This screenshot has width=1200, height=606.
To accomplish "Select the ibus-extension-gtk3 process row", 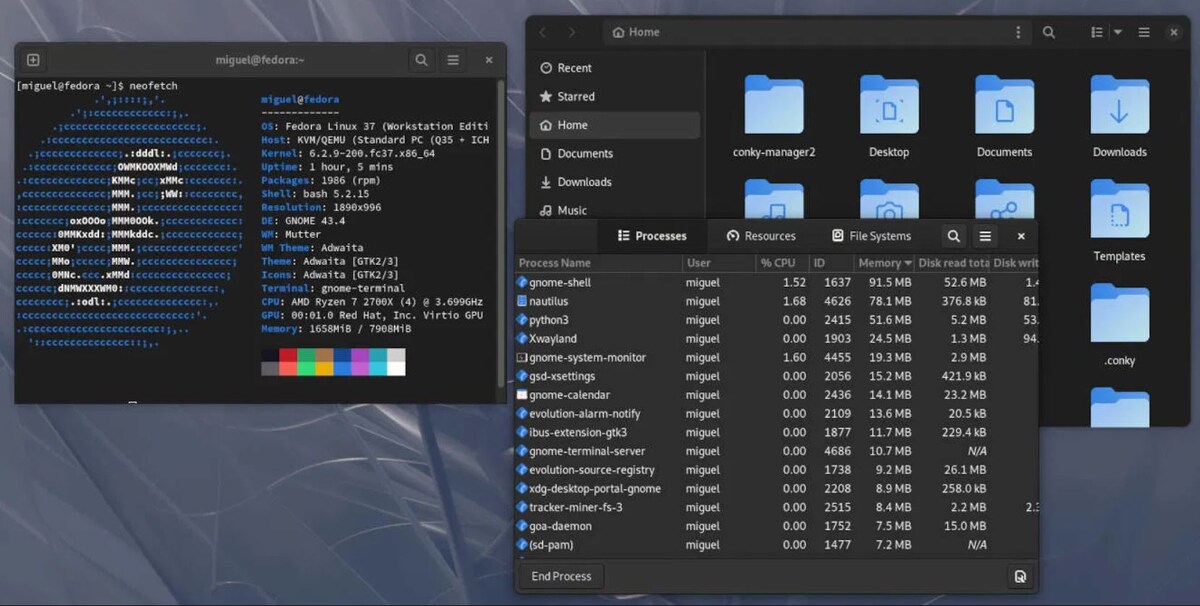I will coord(777,432).
